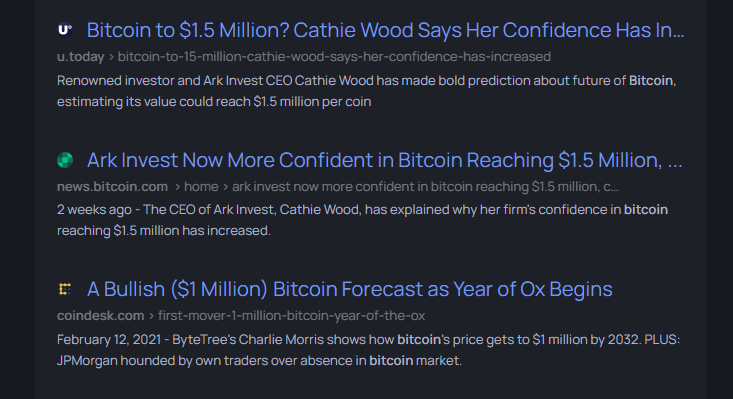Click the bitcoin-to-15-million-cathie-wood URL path
Image resolution: width=733 pixels, height=399 pixels.
coord(334,57)
